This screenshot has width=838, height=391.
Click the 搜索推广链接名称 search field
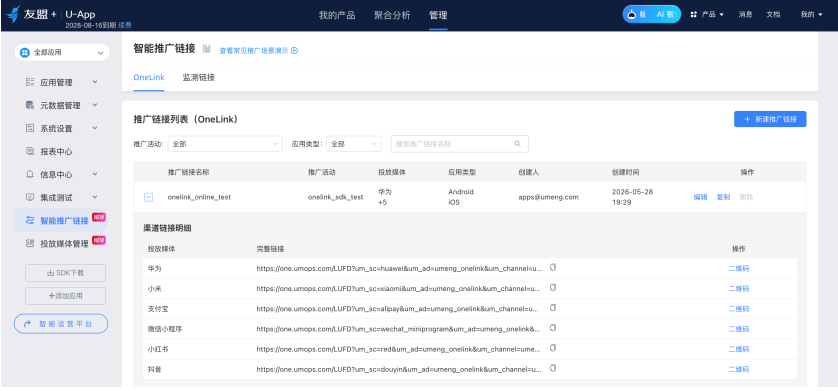tap(460, 144)
